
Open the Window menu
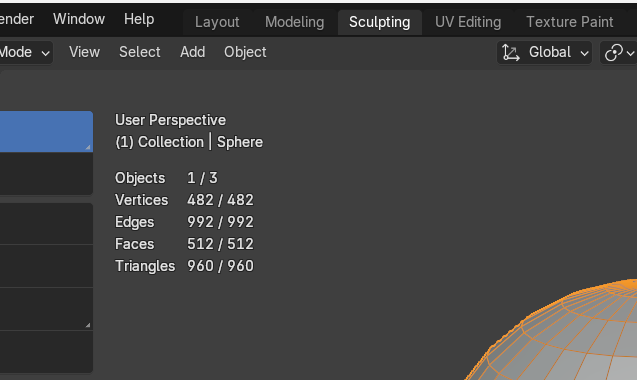click(79, 19)
